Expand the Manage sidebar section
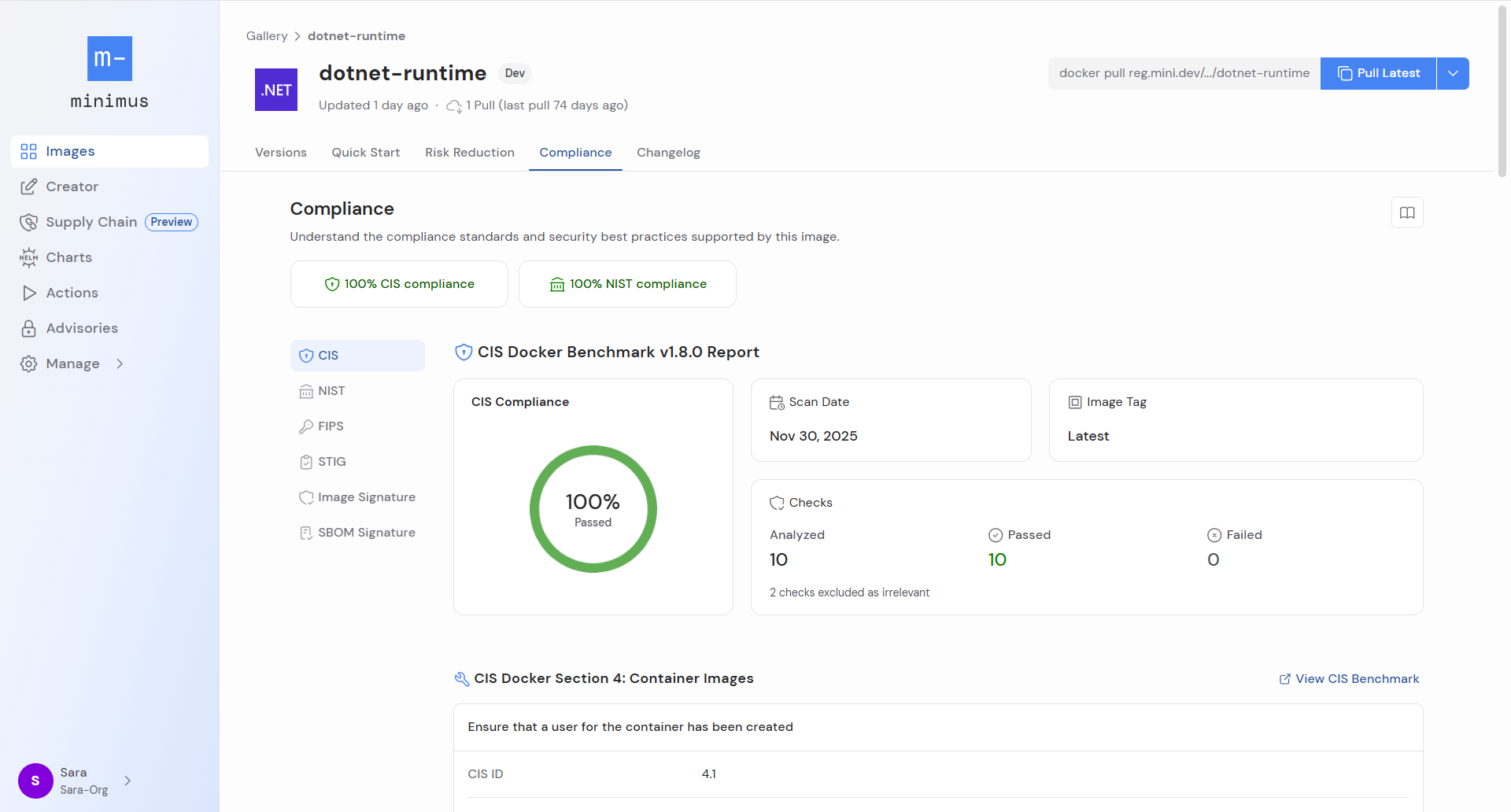Image resolution: width=1511 pixels, height=812 pixels. point(120,364)
